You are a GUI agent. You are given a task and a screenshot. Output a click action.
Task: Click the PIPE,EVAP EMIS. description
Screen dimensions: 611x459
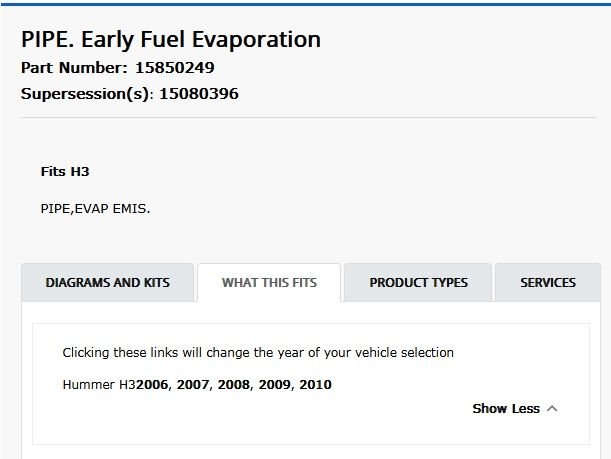[93, 208]
